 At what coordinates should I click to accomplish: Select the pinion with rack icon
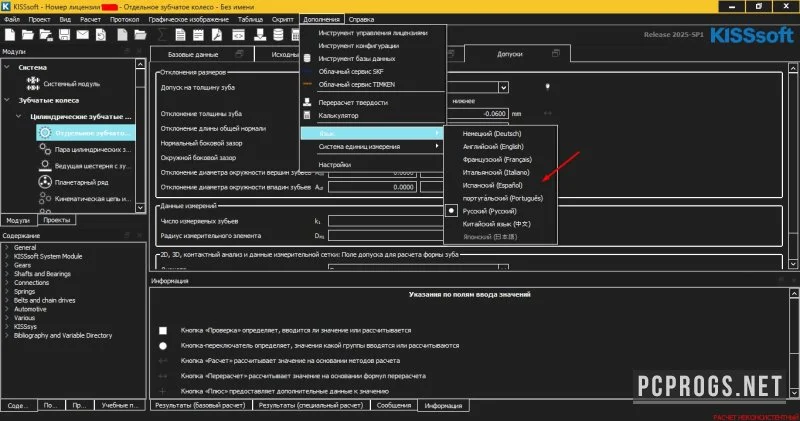point(45,165)
